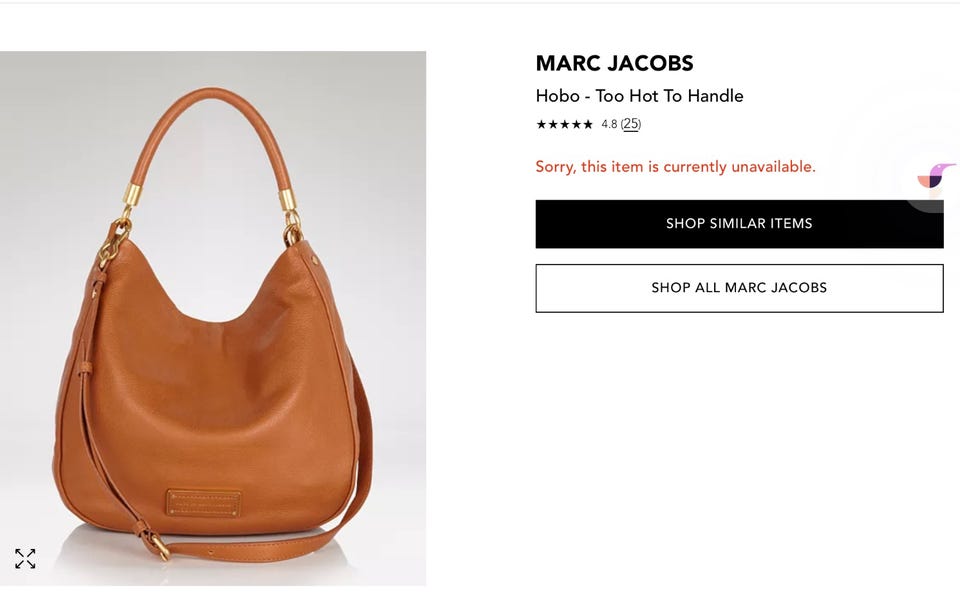Click the third star in the rating
This screenshot has width=960, height=594.
pyautogui.click(x=564, y=124)
